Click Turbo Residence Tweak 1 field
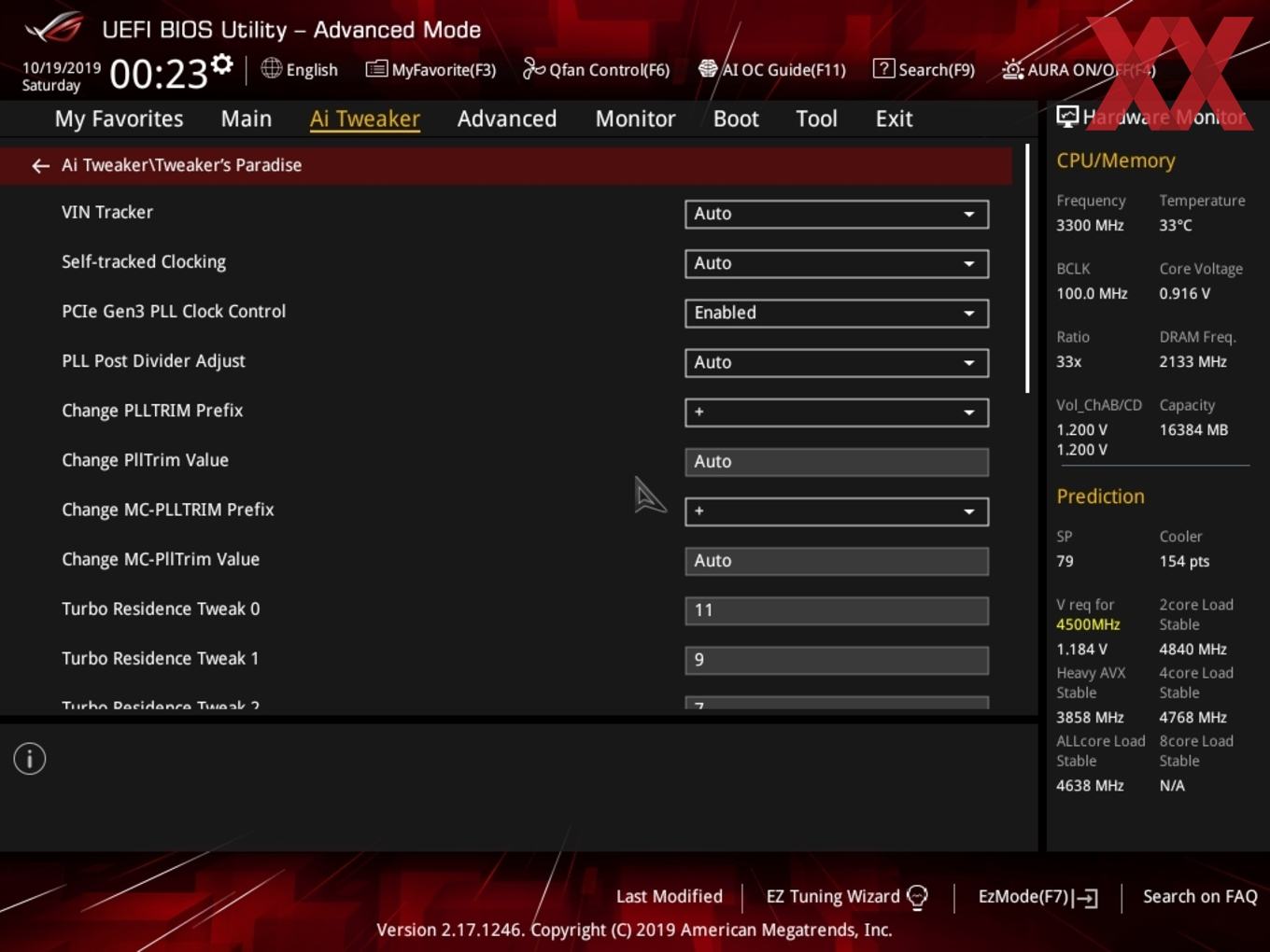 837,659
